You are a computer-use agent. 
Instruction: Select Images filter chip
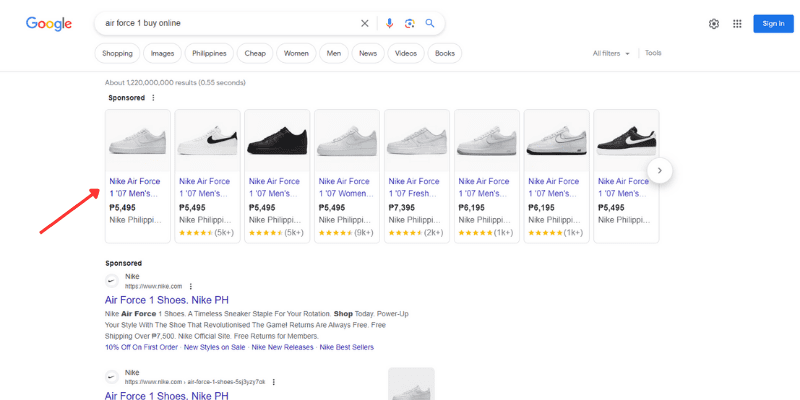162,53
